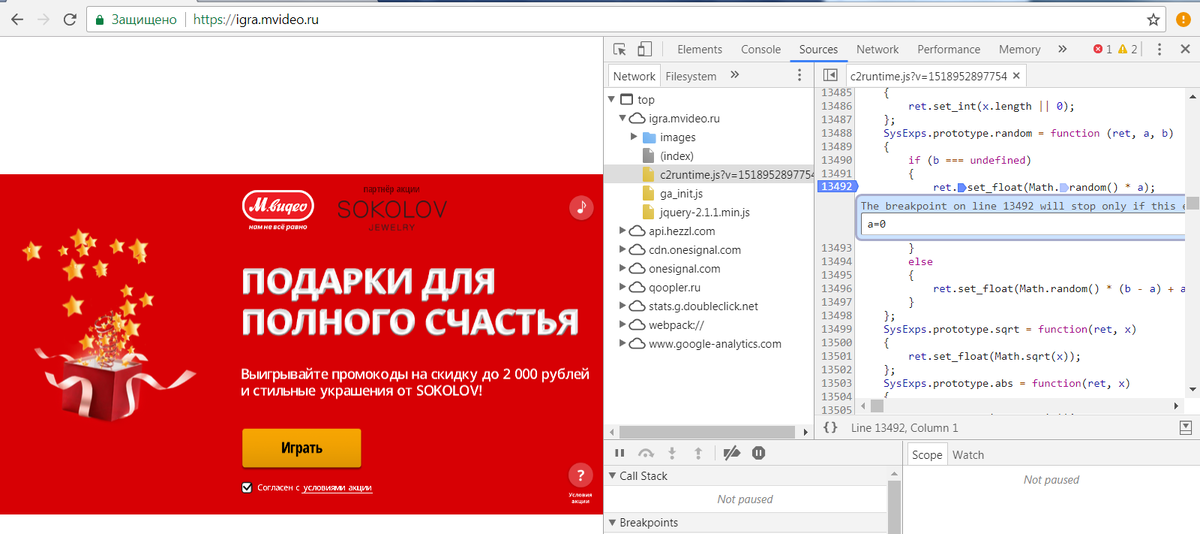Click the M.Видео logo
The width and height of the screenshot is (1200, 534).
[x=279, y=211]
